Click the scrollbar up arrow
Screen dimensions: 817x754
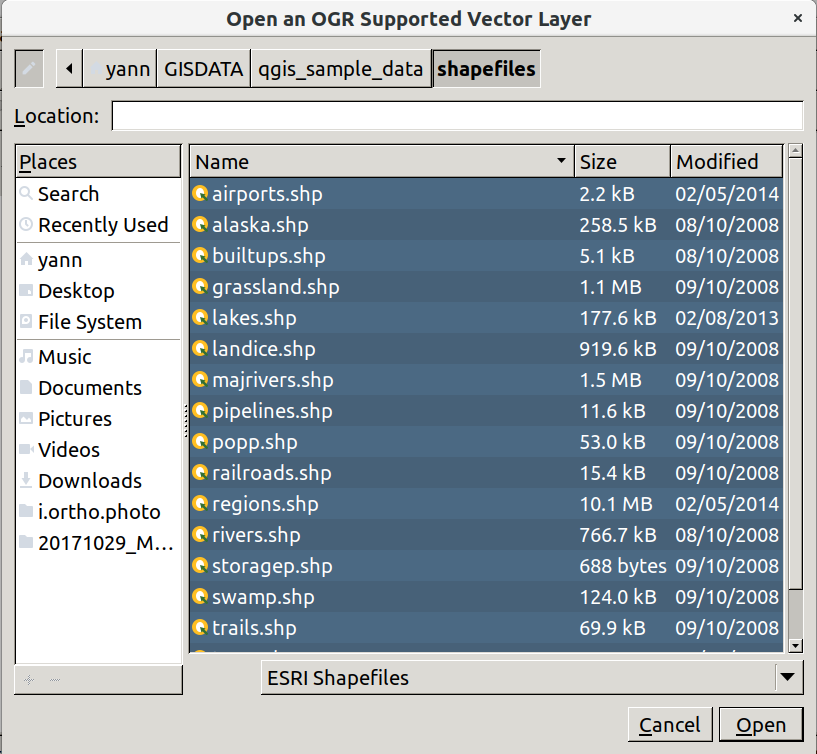[795, 151]
